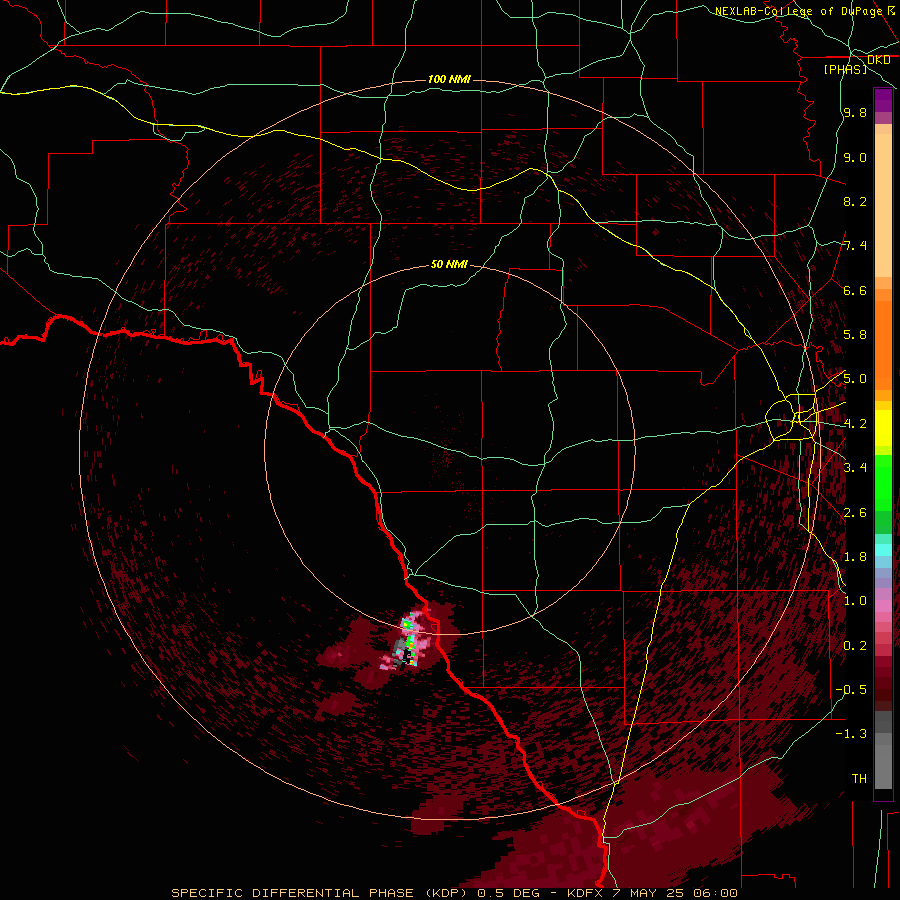Click the dark purple segment atop color scale
Image resolution: width=900 pixels, height=900 pixels.
click(883, 100)
